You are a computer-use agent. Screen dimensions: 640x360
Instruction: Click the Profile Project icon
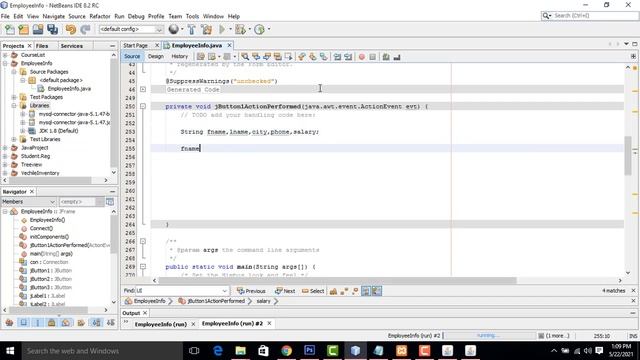(259, 29)
